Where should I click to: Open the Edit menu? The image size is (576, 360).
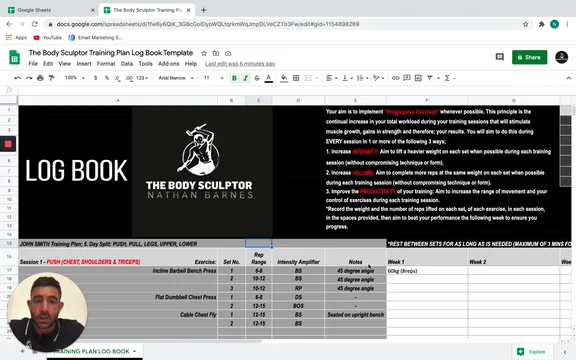(48, 64)
